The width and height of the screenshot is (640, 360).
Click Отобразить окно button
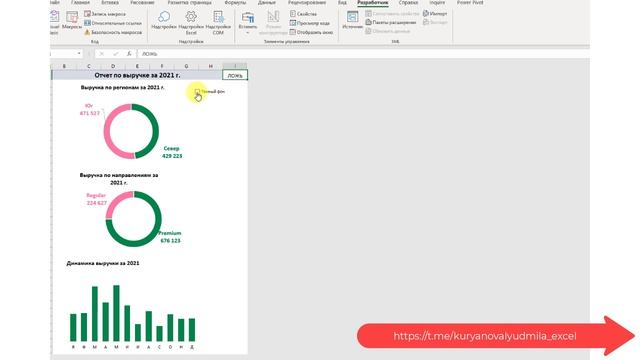tap(311, 32)
